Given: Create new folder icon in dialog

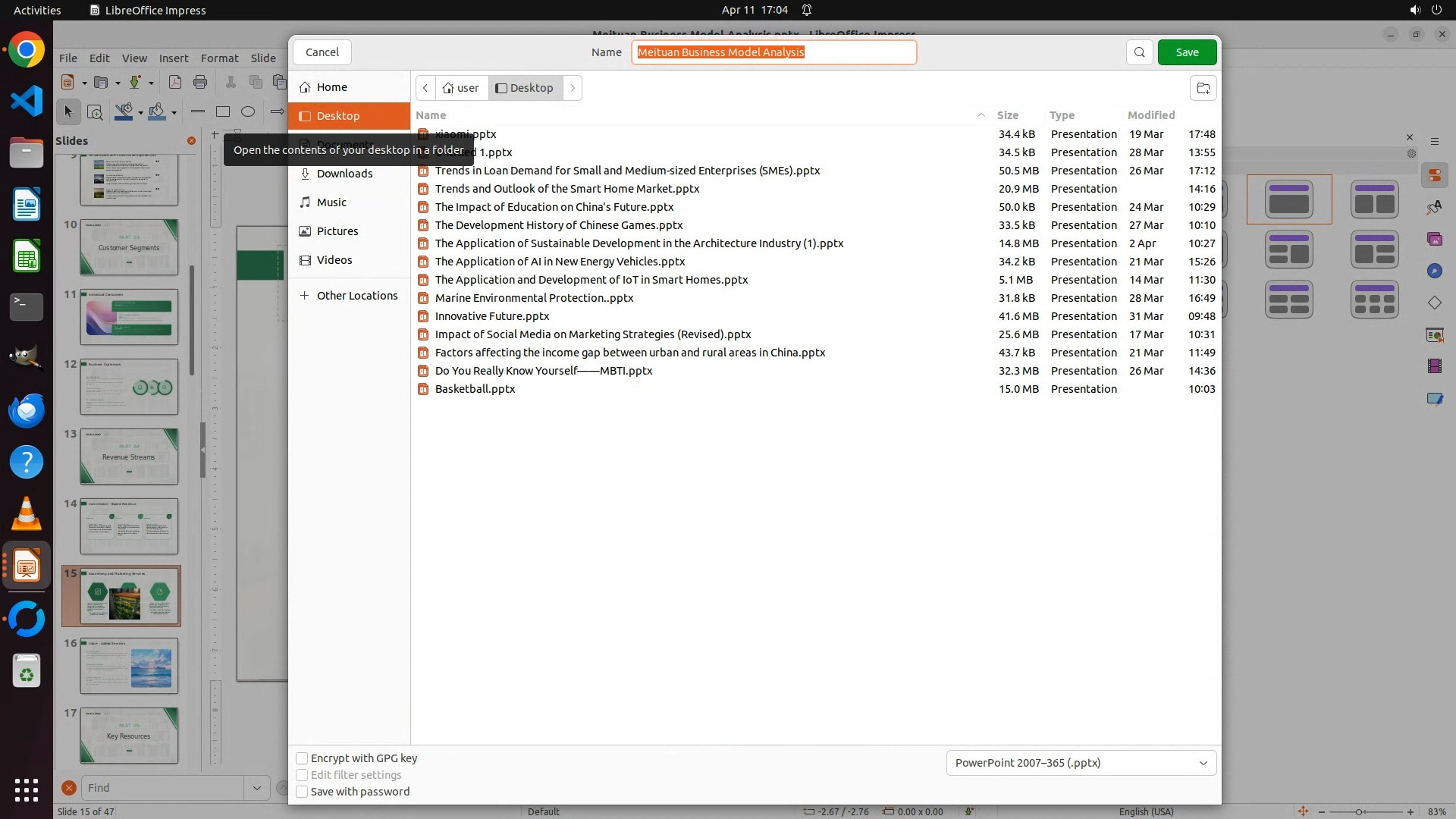Looking at the screenshot, I should (1203, 88).
